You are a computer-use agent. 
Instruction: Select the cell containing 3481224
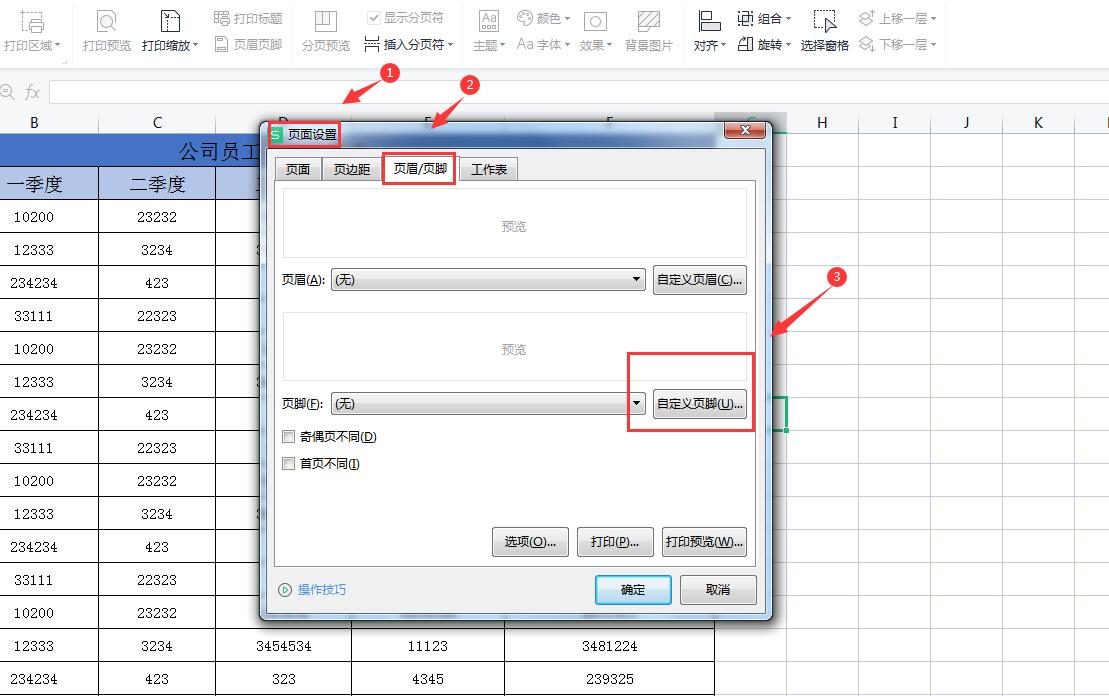tap(610, 646)
